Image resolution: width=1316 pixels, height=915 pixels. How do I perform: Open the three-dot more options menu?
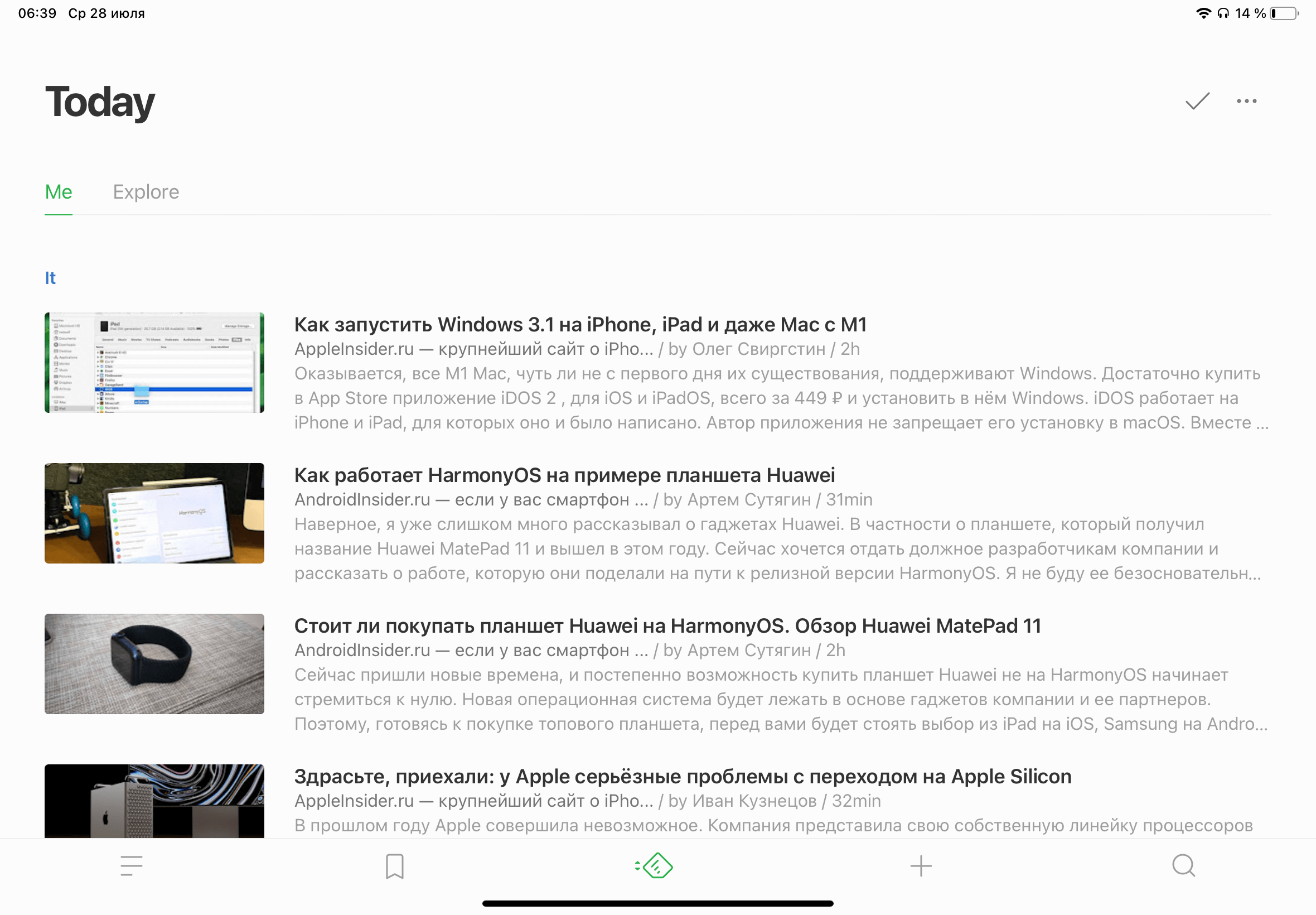(x=1246, y=101)
